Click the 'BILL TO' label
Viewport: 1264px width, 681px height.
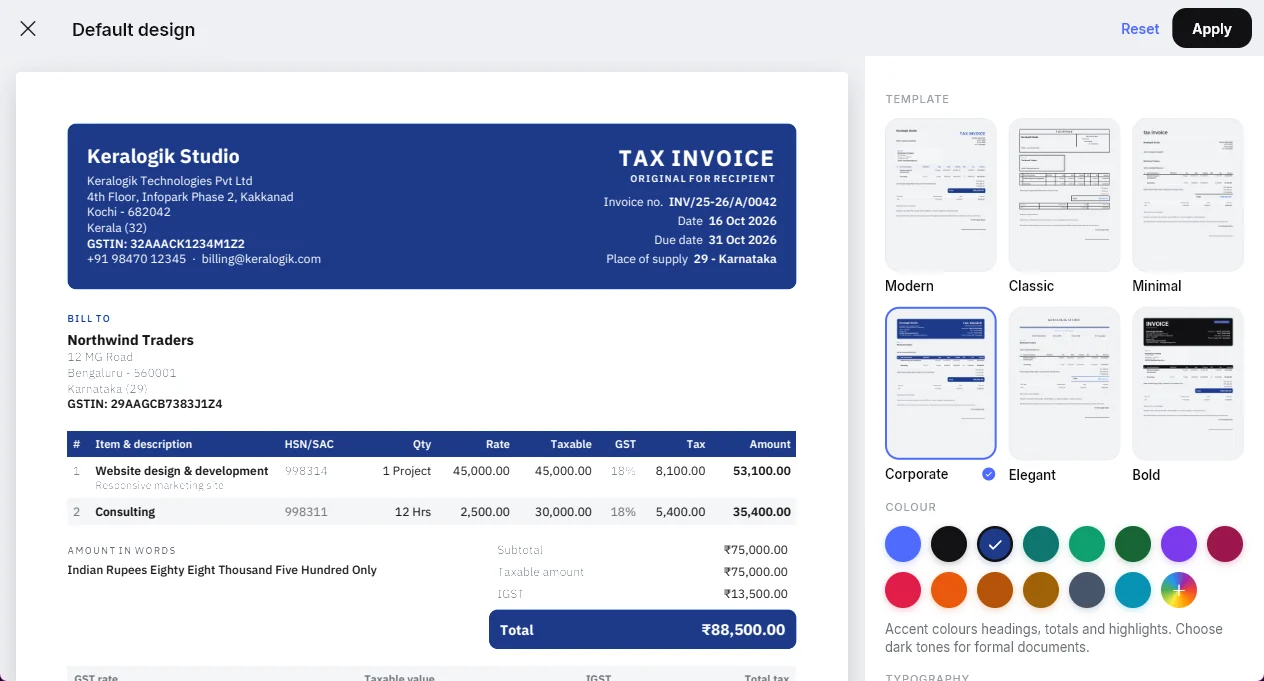(x=89, y=319)
